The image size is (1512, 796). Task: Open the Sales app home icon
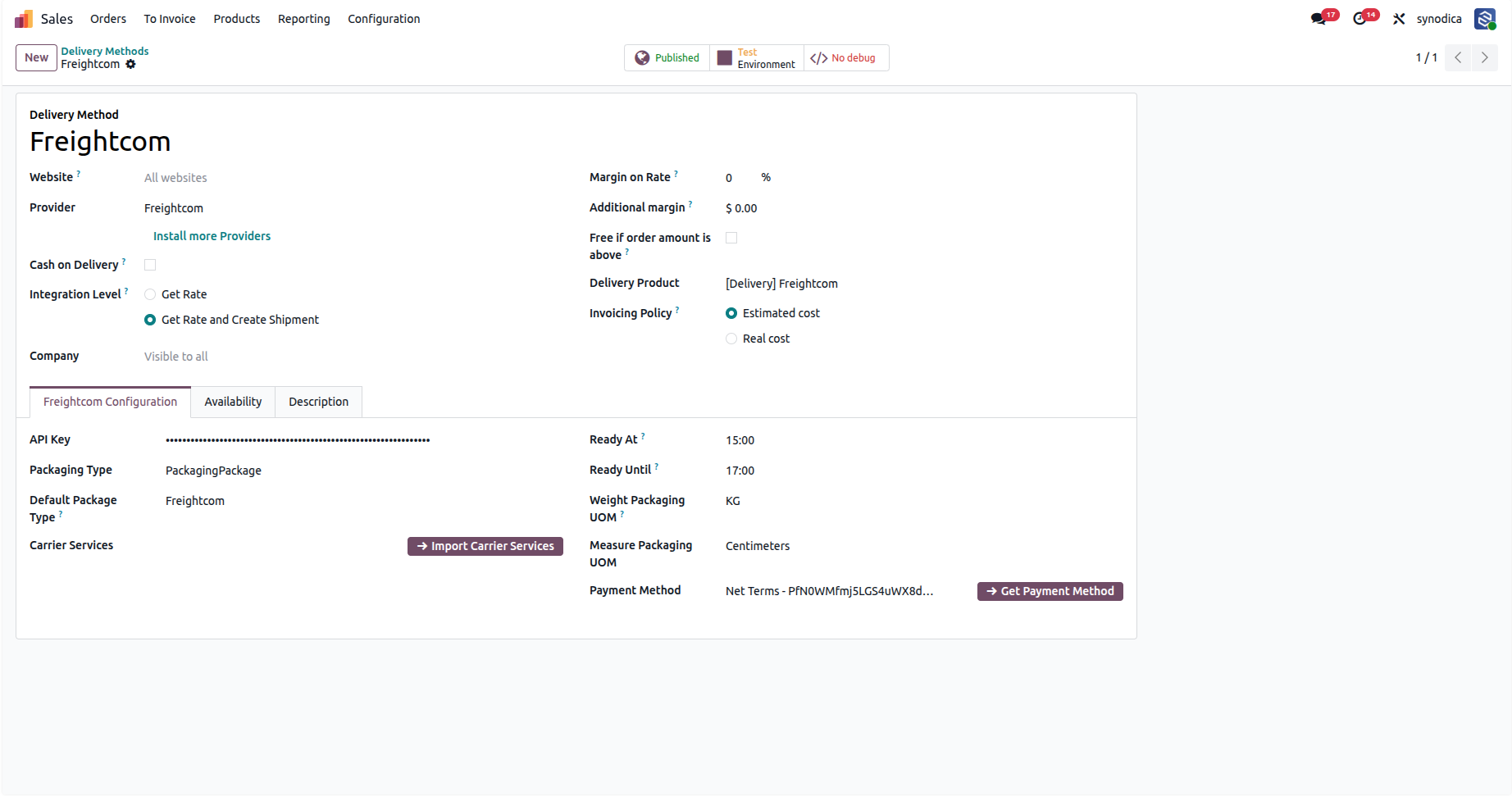[23, 19]
